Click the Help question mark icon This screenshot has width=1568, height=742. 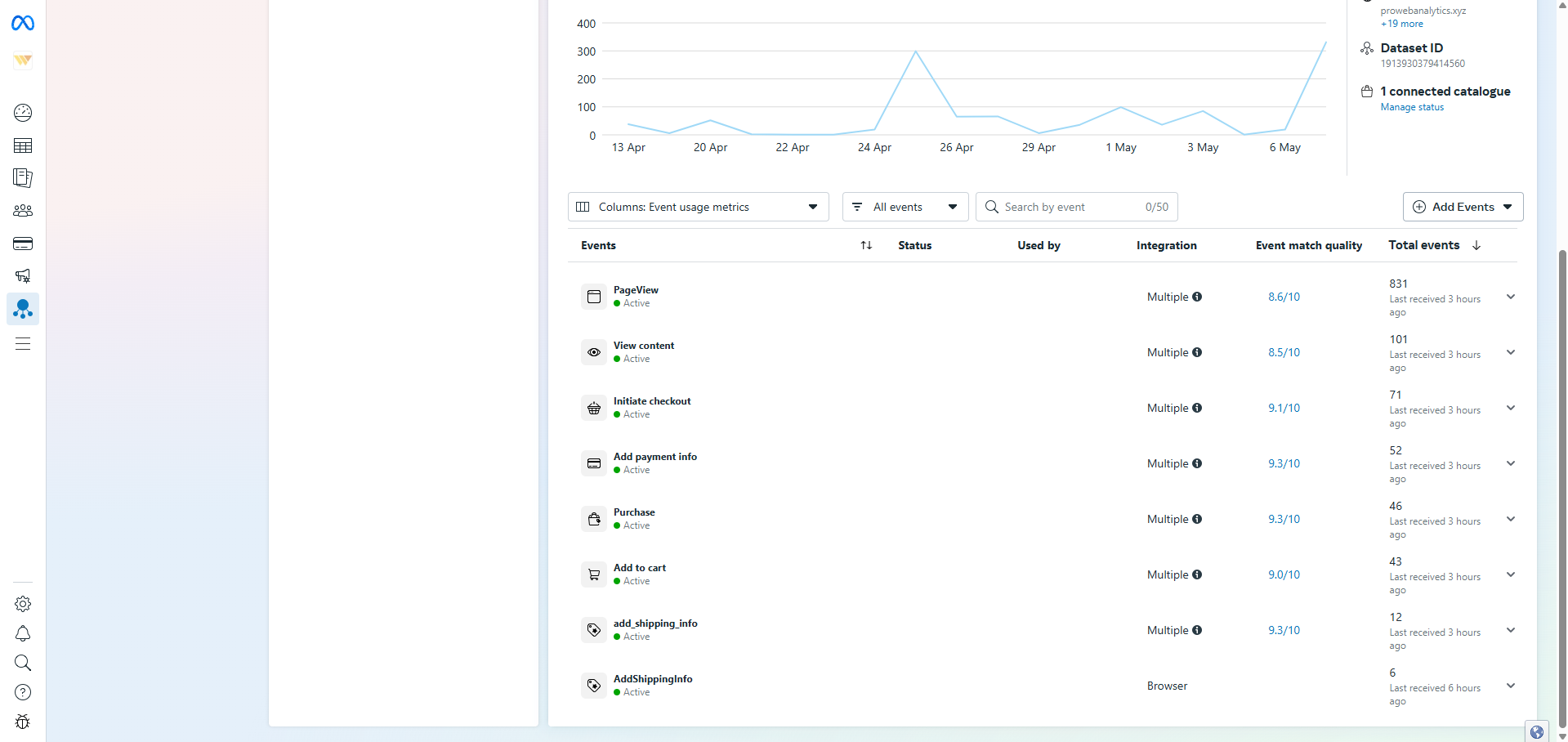pos(23,692)
